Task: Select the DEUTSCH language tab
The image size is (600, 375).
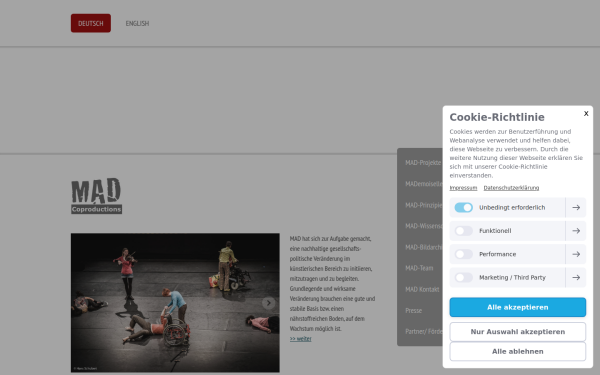Action: [91, 23]
